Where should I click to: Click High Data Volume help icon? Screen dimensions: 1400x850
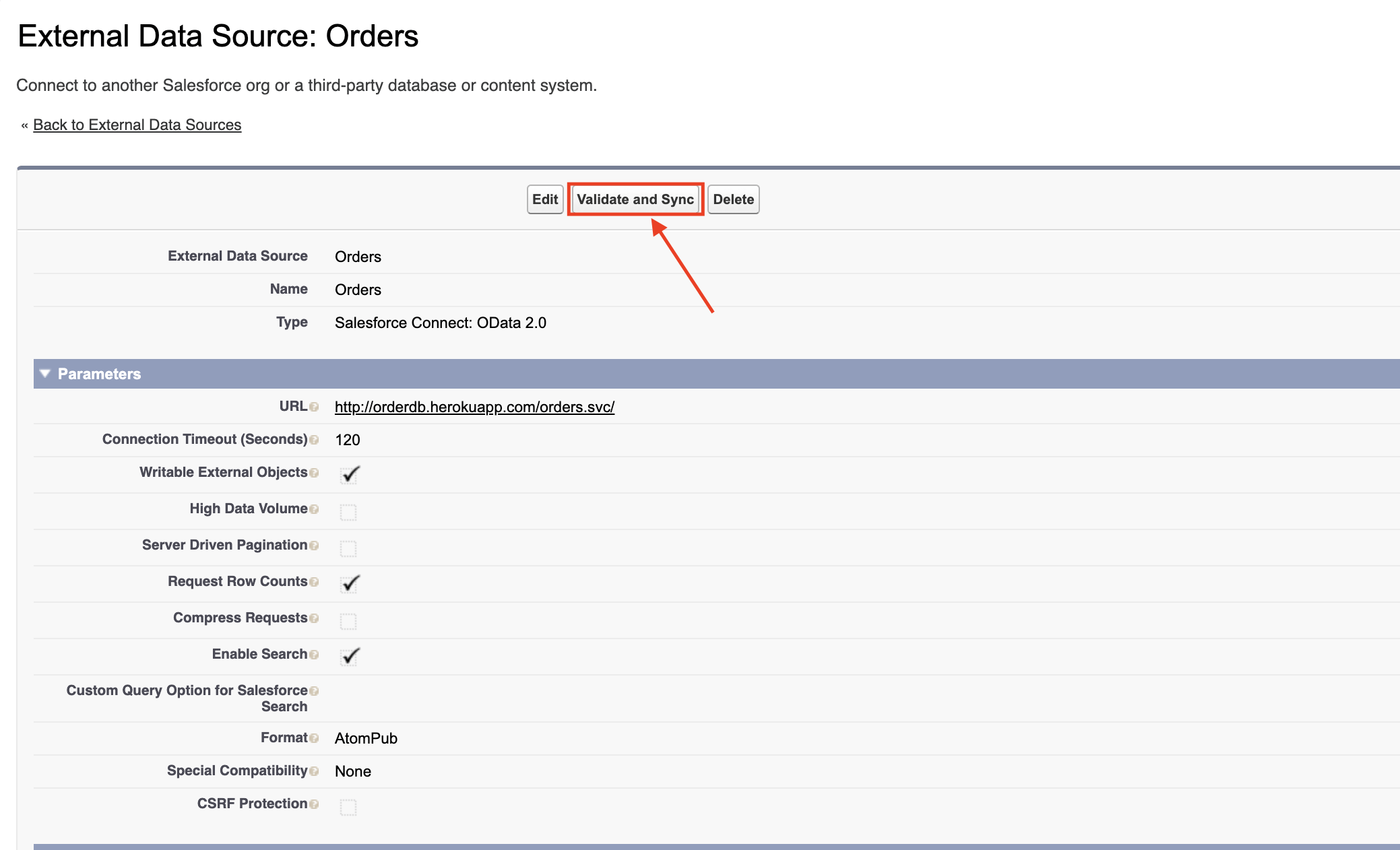[314, 510]
